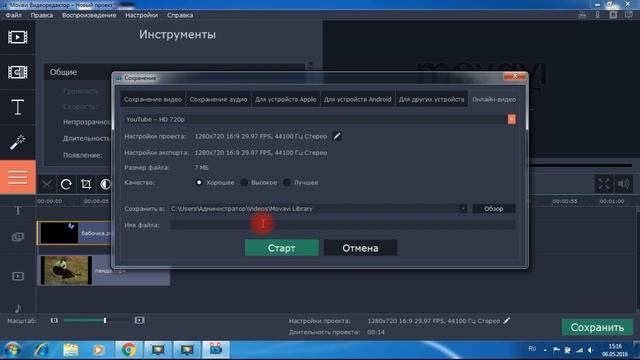
Task: Open the Настройки menu
Action: (x=142, y=15)
